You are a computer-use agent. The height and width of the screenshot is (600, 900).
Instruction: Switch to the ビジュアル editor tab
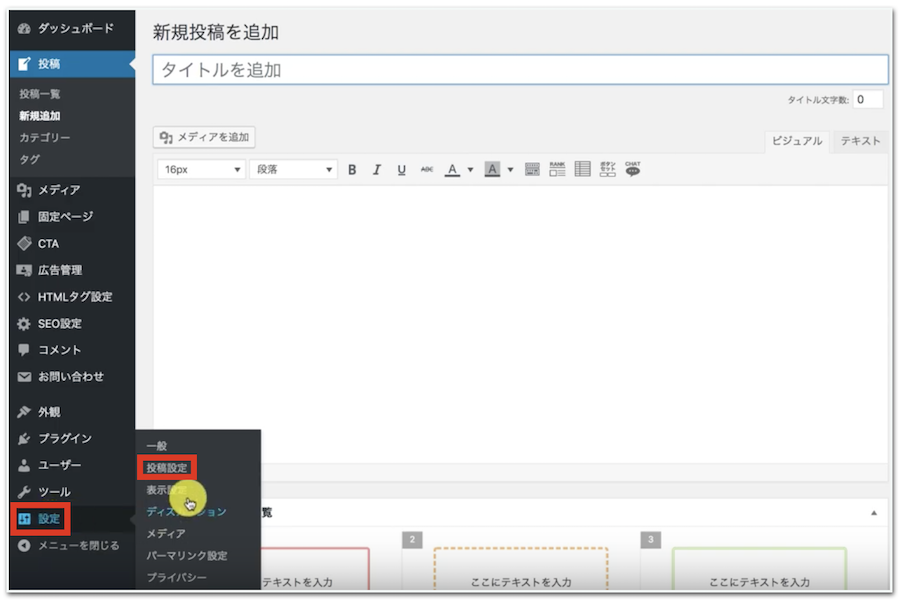pos(797,141)
